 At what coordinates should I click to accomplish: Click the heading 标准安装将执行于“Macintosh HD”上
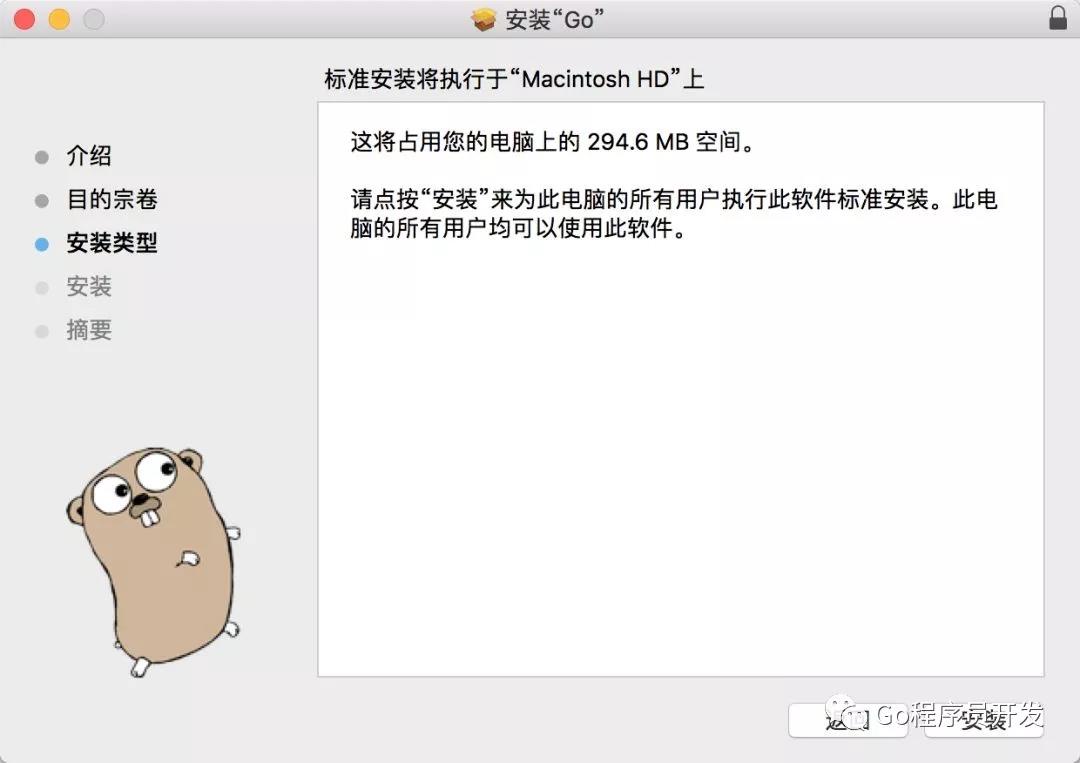(x=514, y=79)
